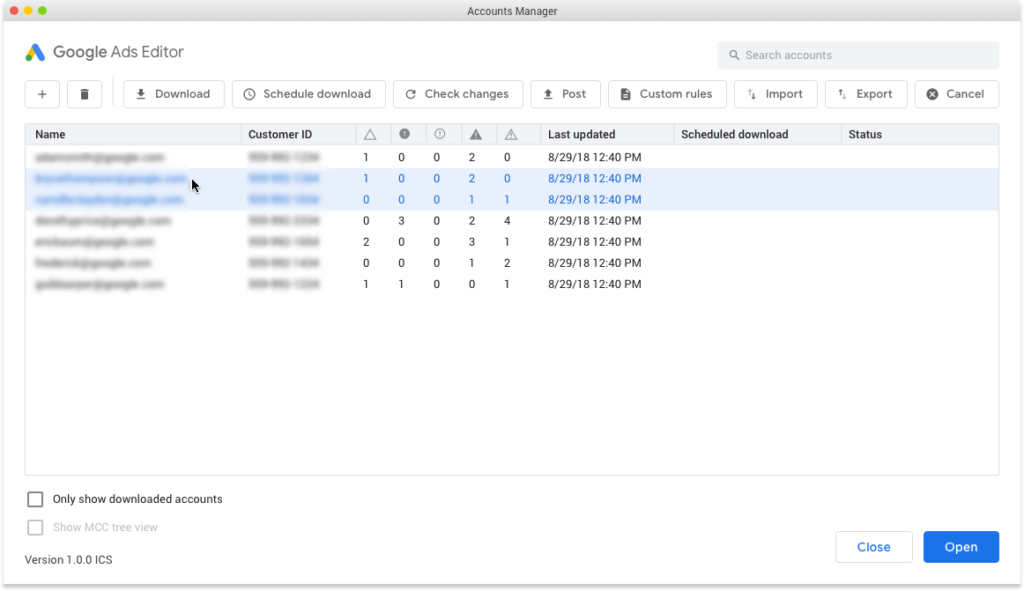This screenshot has height=591, width=1024.
Task: Sort by filled triangle warning column icon
Action: tap(475, 135)
